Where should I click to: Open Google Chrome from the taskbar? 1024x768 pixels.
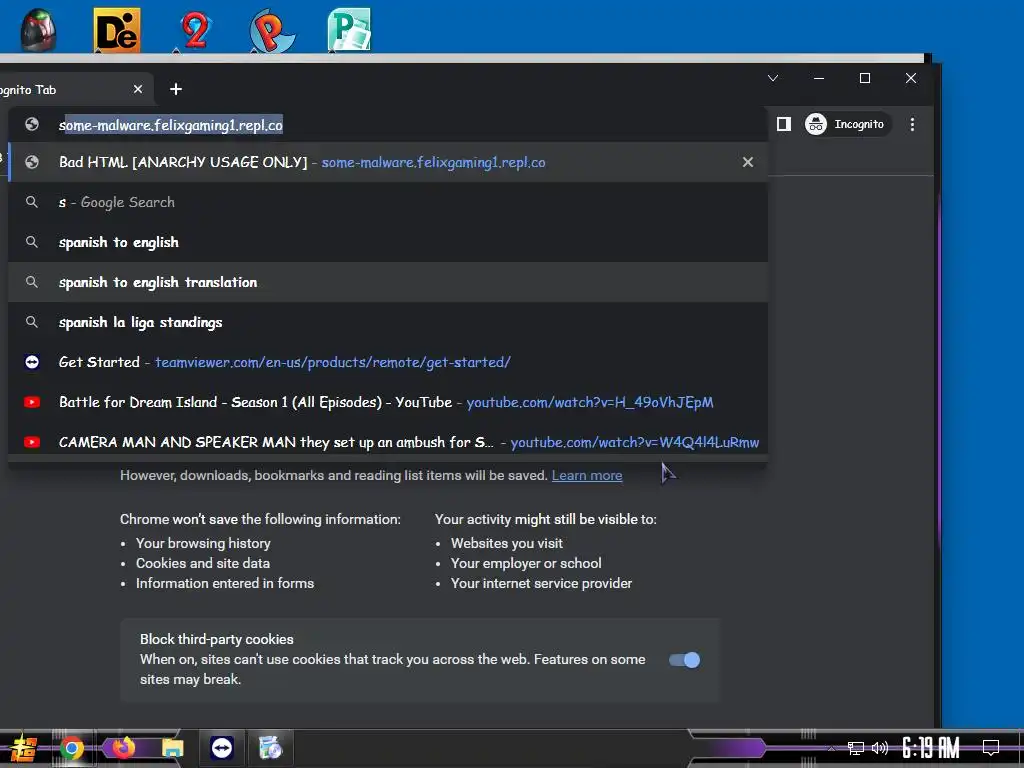72,748
